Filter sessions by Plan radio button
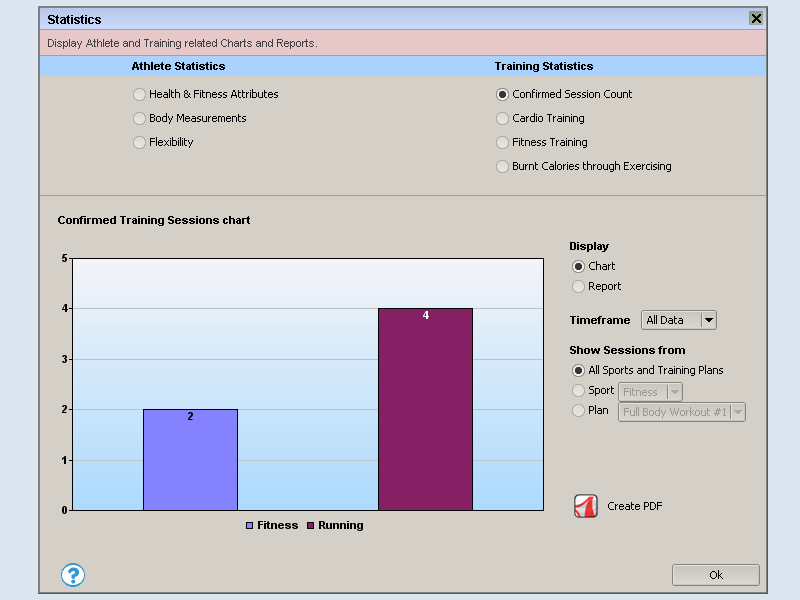 click(578, 410)
